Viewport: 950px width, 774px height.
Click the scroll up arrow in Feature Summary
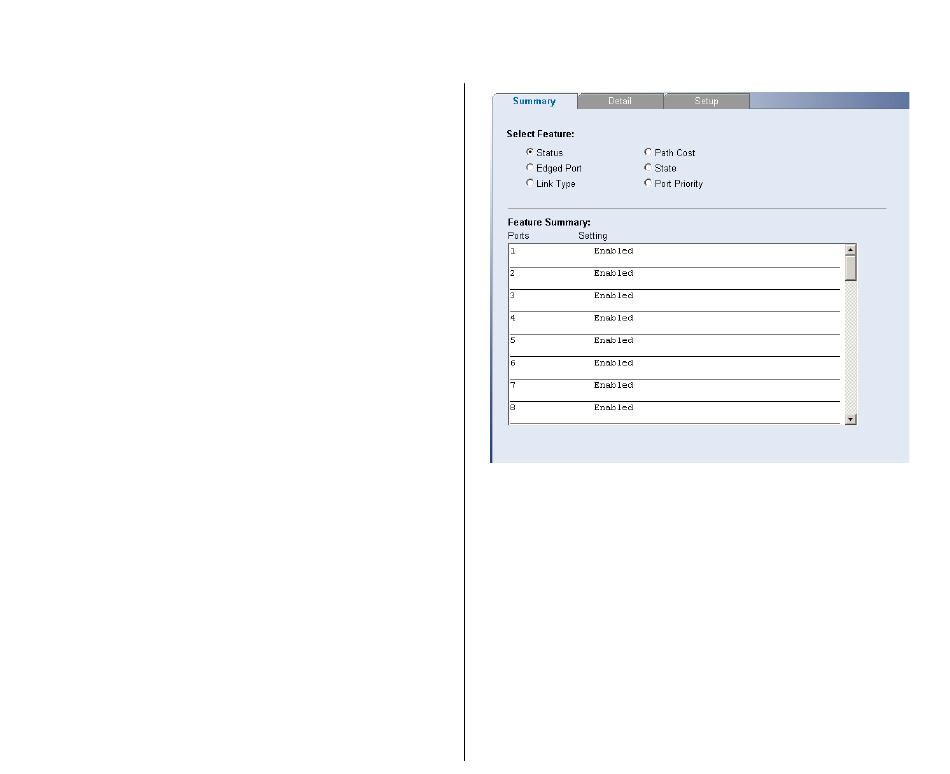(851, 250)
